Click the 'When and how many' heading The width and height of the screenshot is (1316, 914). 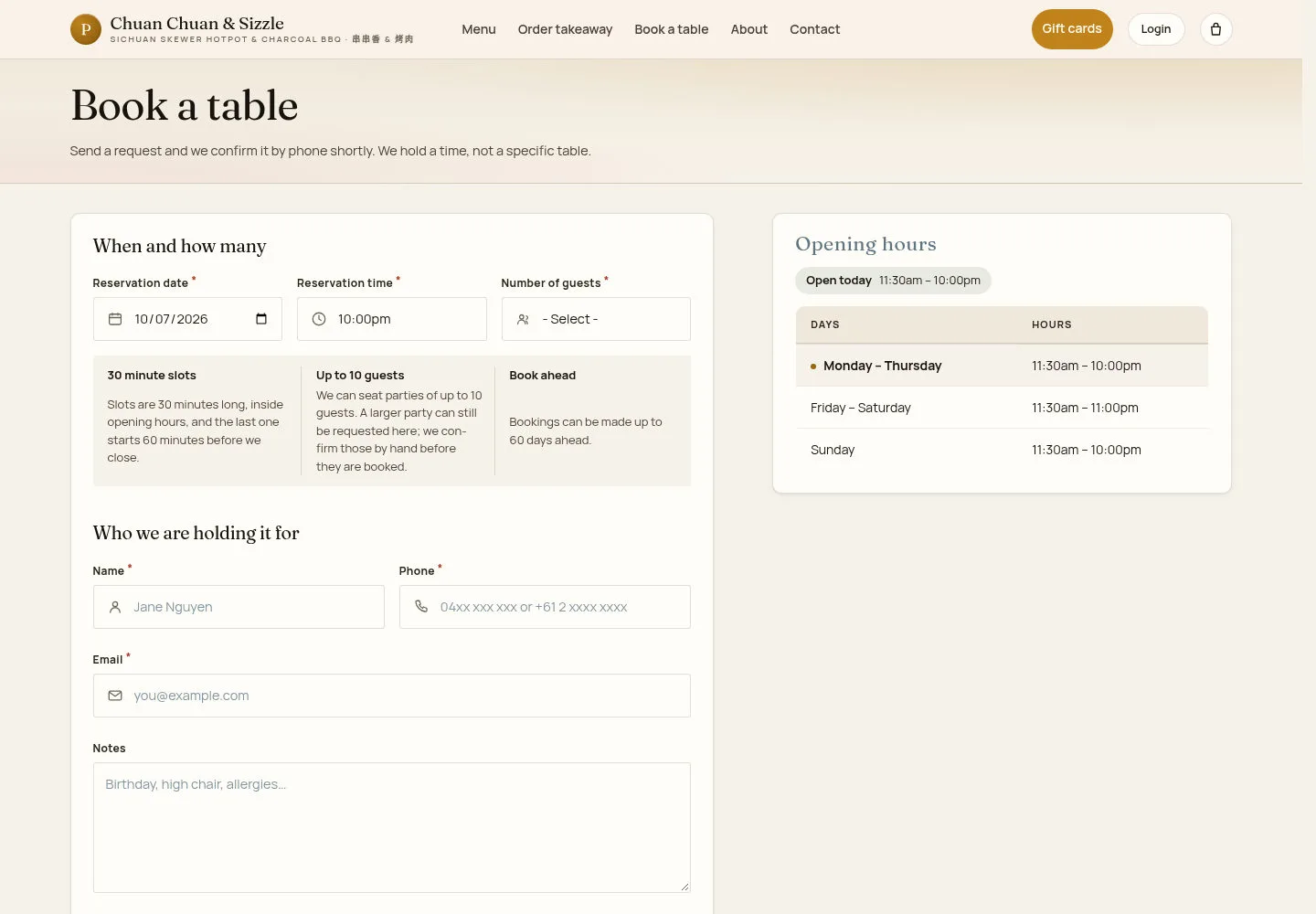point(180,246)
